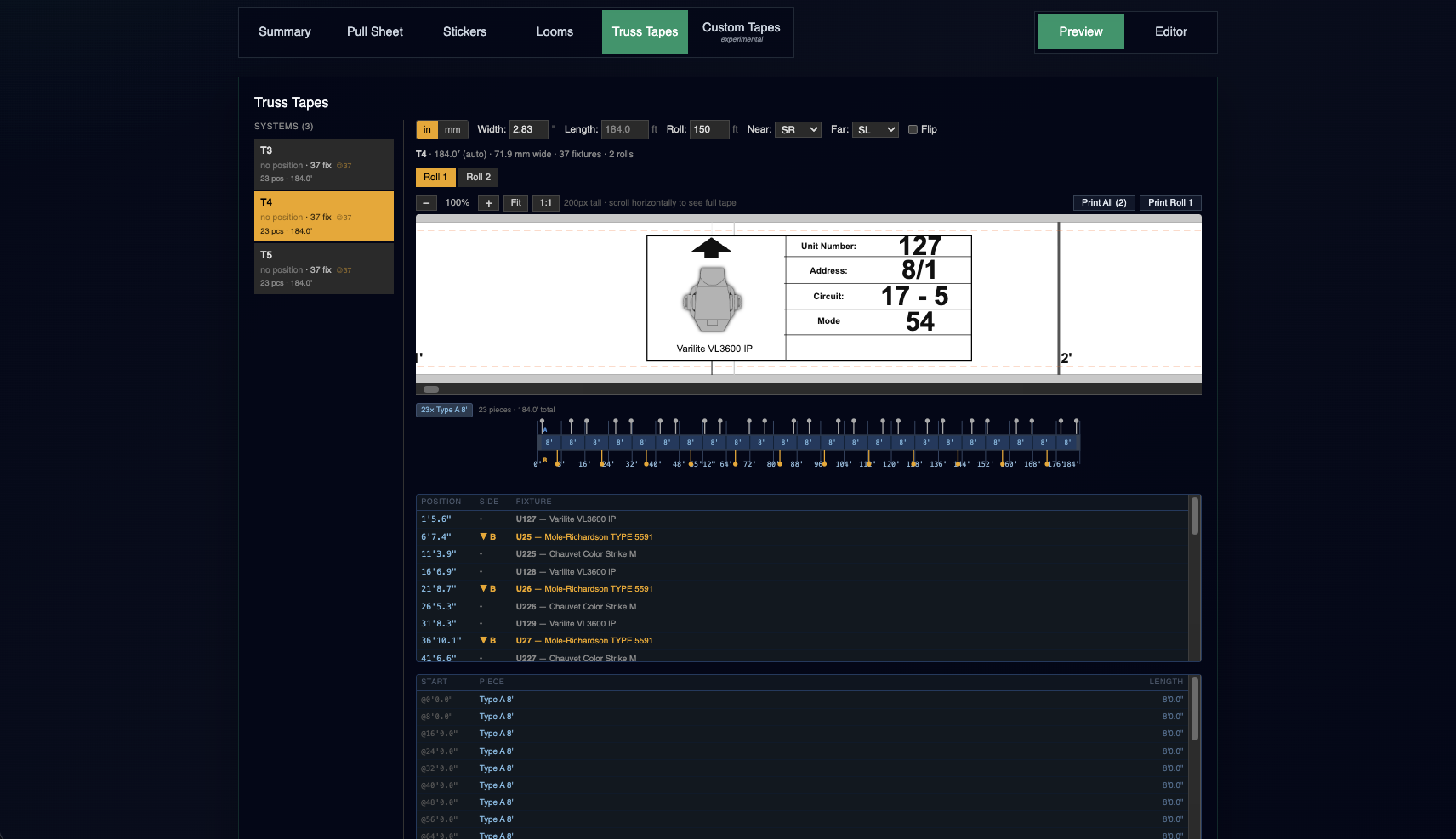Select the Type A 8' piece at @0'0.0"

(x=802, y=700)
